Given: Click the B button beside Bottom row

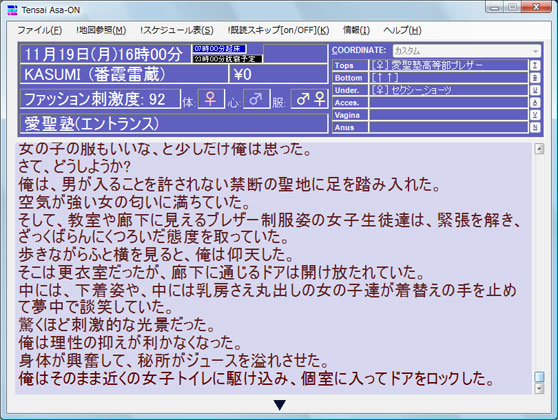Looking at the screenshot, I should click(535, 78).
